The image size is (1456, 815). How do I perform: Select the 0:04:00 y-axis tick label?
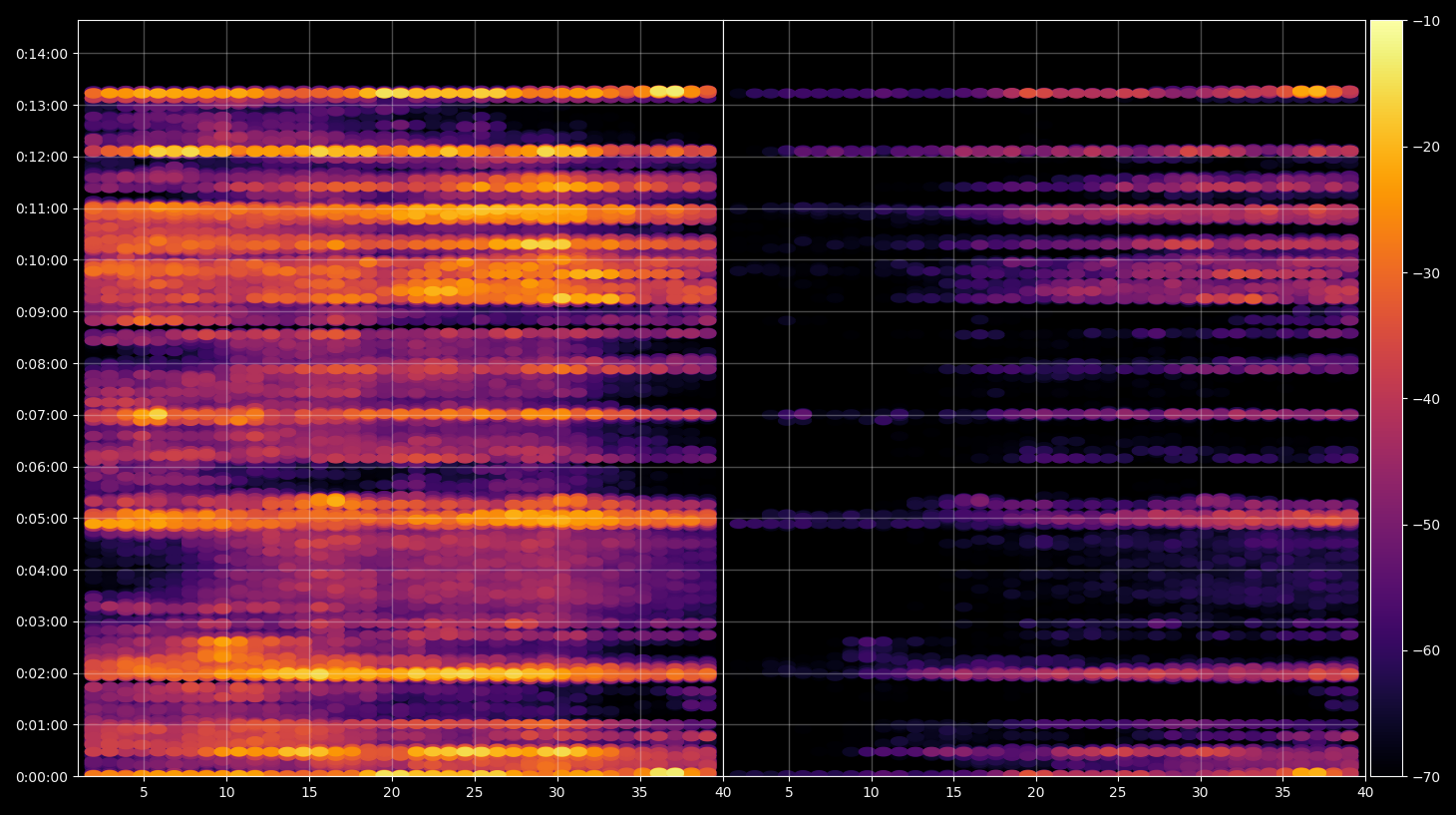pyautogui.click(x=42, y=571)
